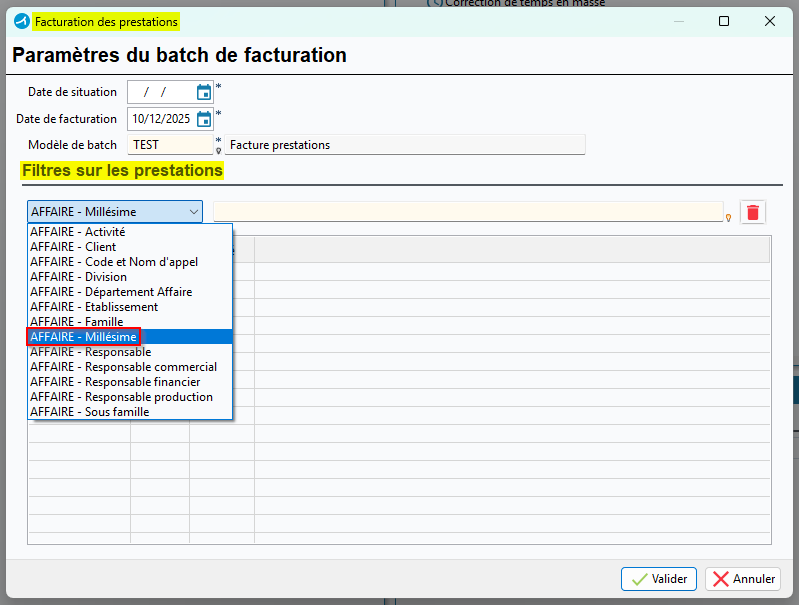Click the application logo in the title bar
The width and height of the screenshot is (799, 605).
[22, 21]
